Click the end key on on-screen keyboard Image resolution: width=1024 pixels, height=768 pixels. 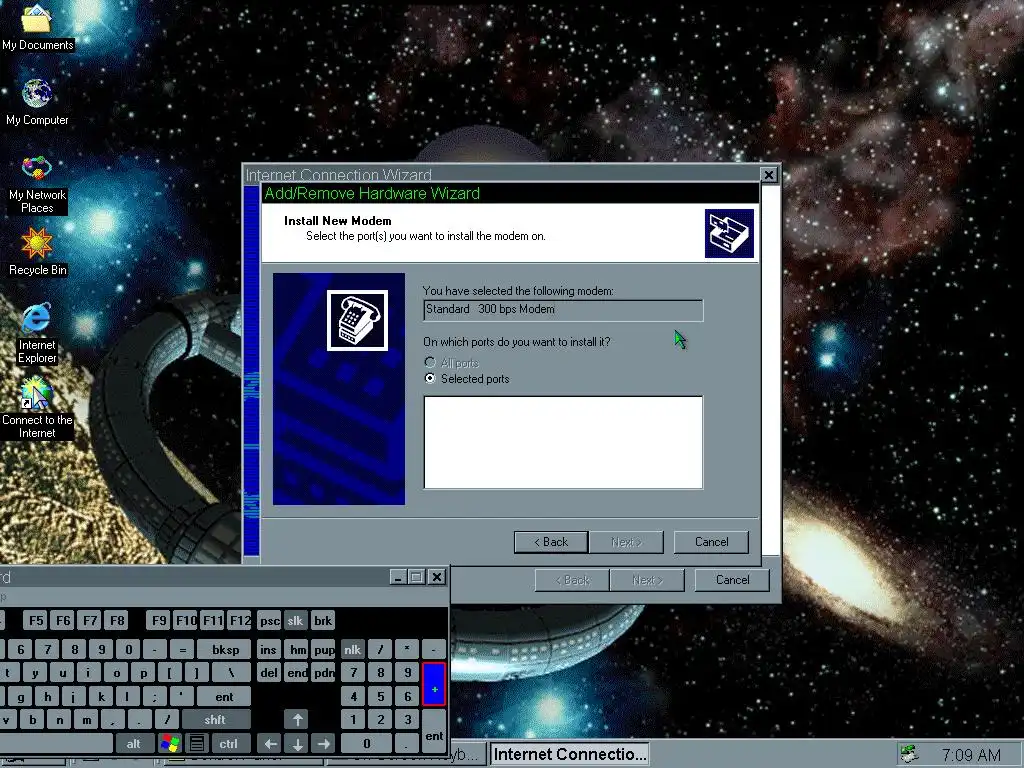(x=298, y=673)
